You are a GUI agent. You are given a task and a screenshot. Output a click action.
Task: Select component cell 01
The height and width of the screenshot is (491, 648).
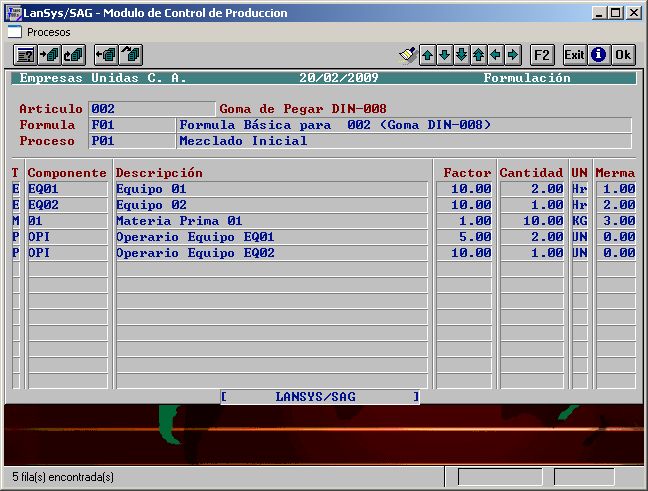68,221
